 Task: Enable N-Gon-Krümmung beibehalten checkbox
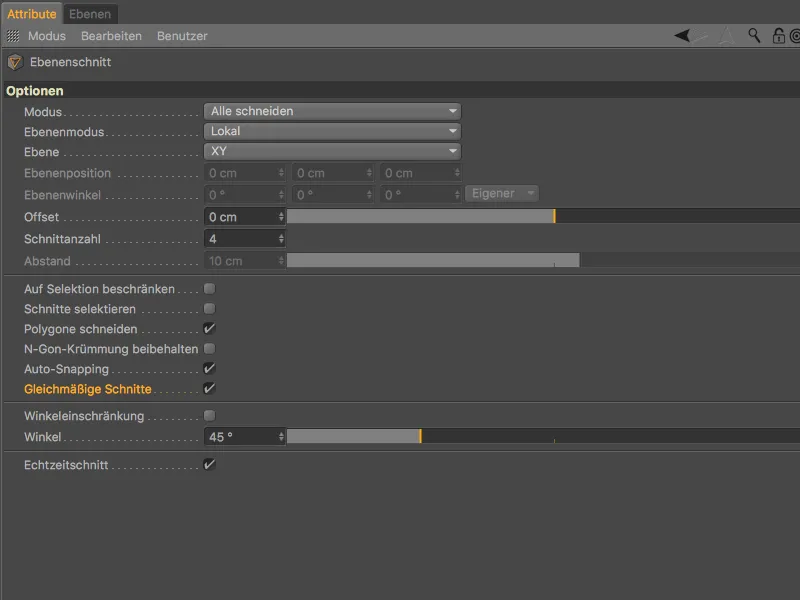[209, 348]
